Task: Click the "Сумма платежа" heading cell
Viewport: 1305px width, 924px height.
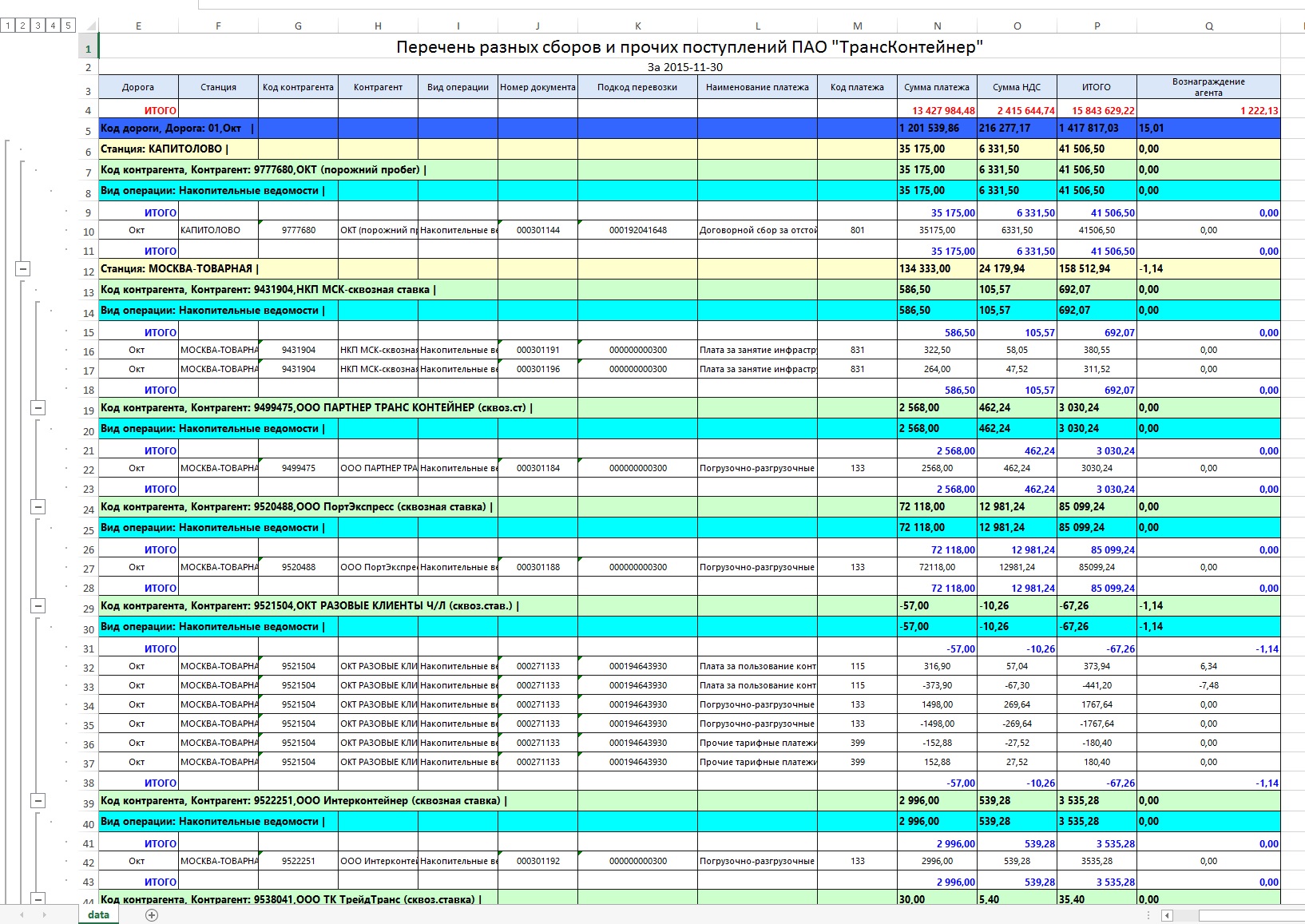Action: (937, 87)
